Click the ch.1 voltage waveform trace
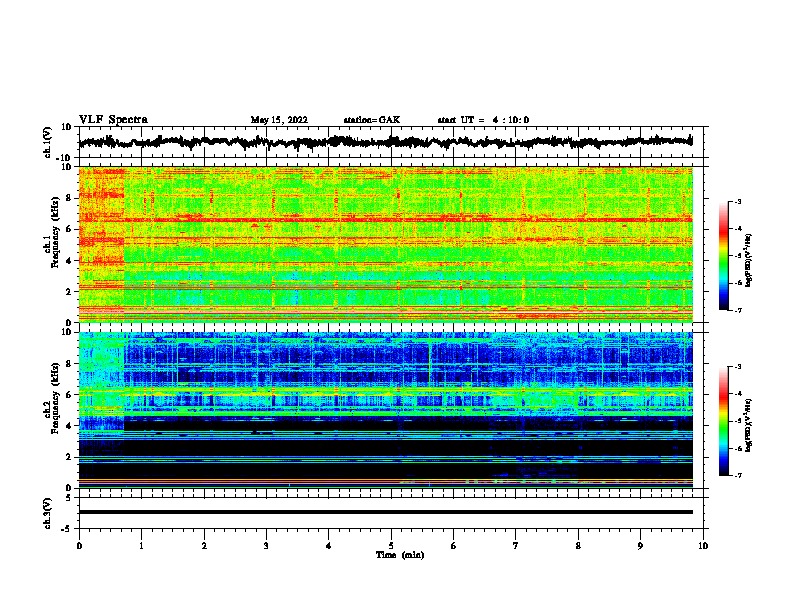Viewport: 792px width, 612px height. pos(385,142)
